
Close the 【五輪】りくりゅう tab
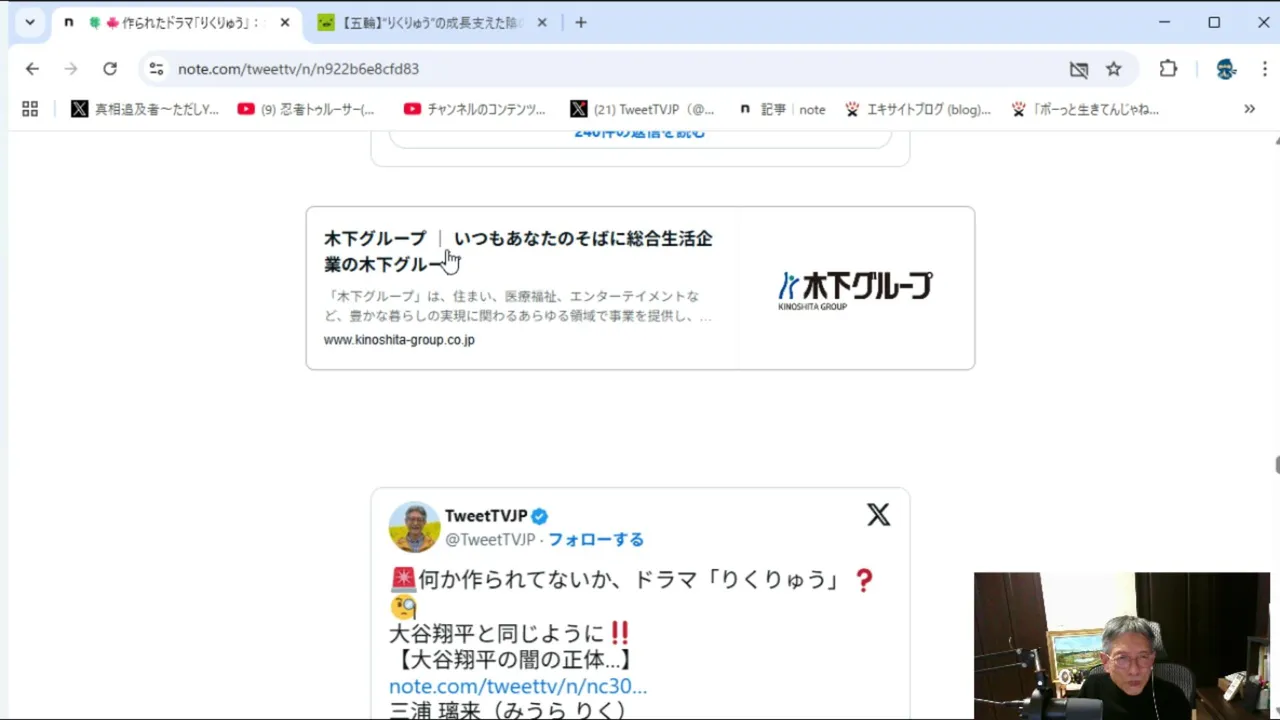tap(543, 22)
